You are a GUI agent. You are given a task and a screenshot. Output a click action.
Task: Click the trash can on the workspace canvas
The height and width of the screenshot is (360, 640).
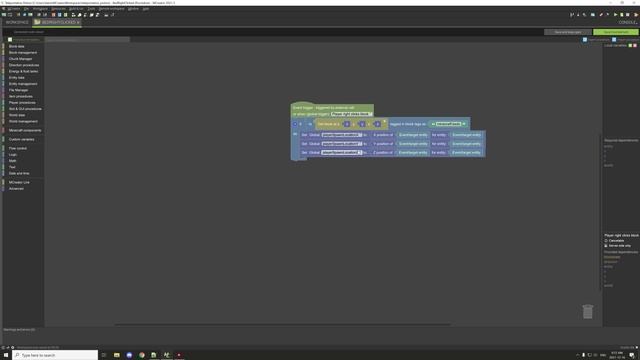(x=587, y=311)
